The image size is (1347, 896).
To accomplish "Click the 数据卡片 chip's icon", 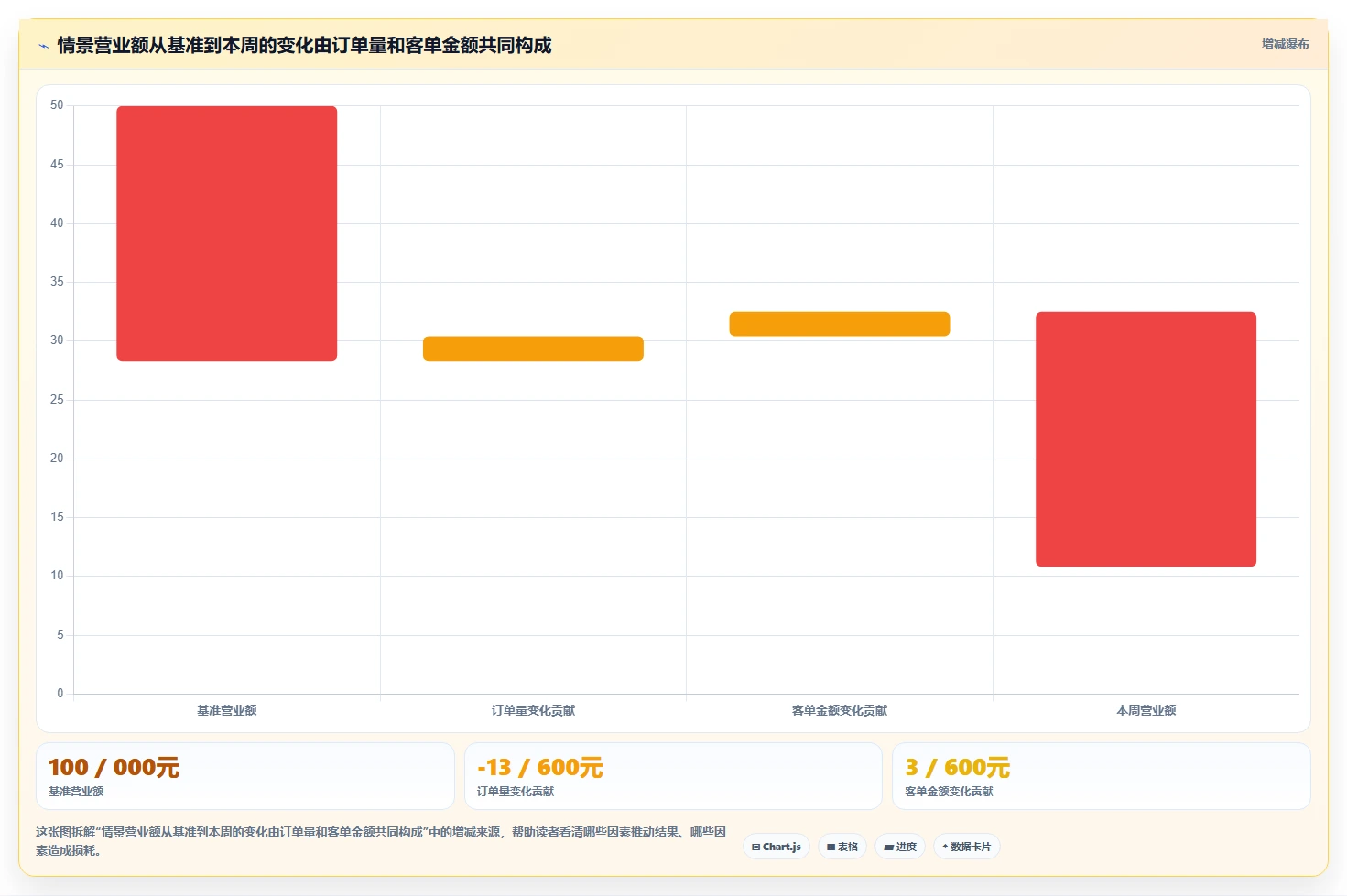I will [x=945, y=847].
